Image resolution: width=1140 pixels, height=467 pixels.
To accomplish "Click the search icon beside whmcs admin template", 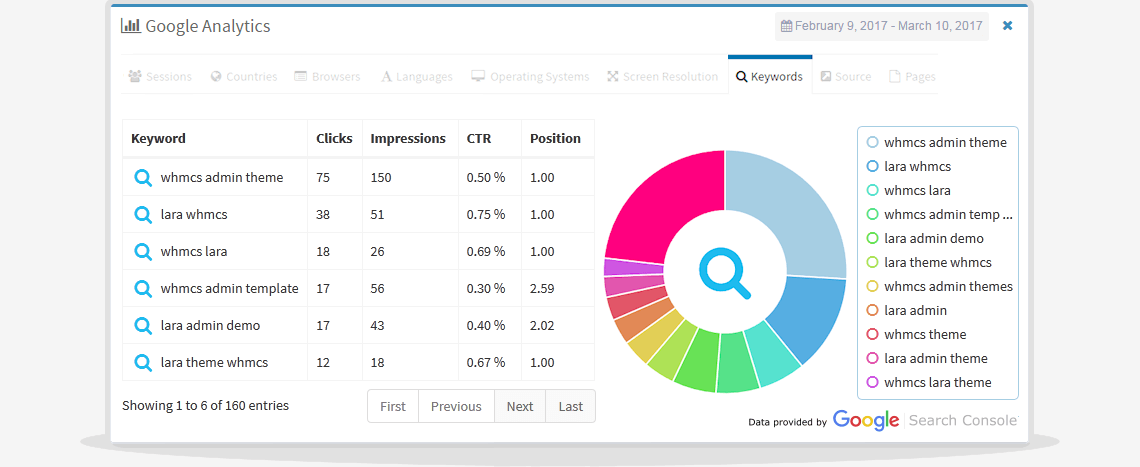I will click(x=143, y=289).
